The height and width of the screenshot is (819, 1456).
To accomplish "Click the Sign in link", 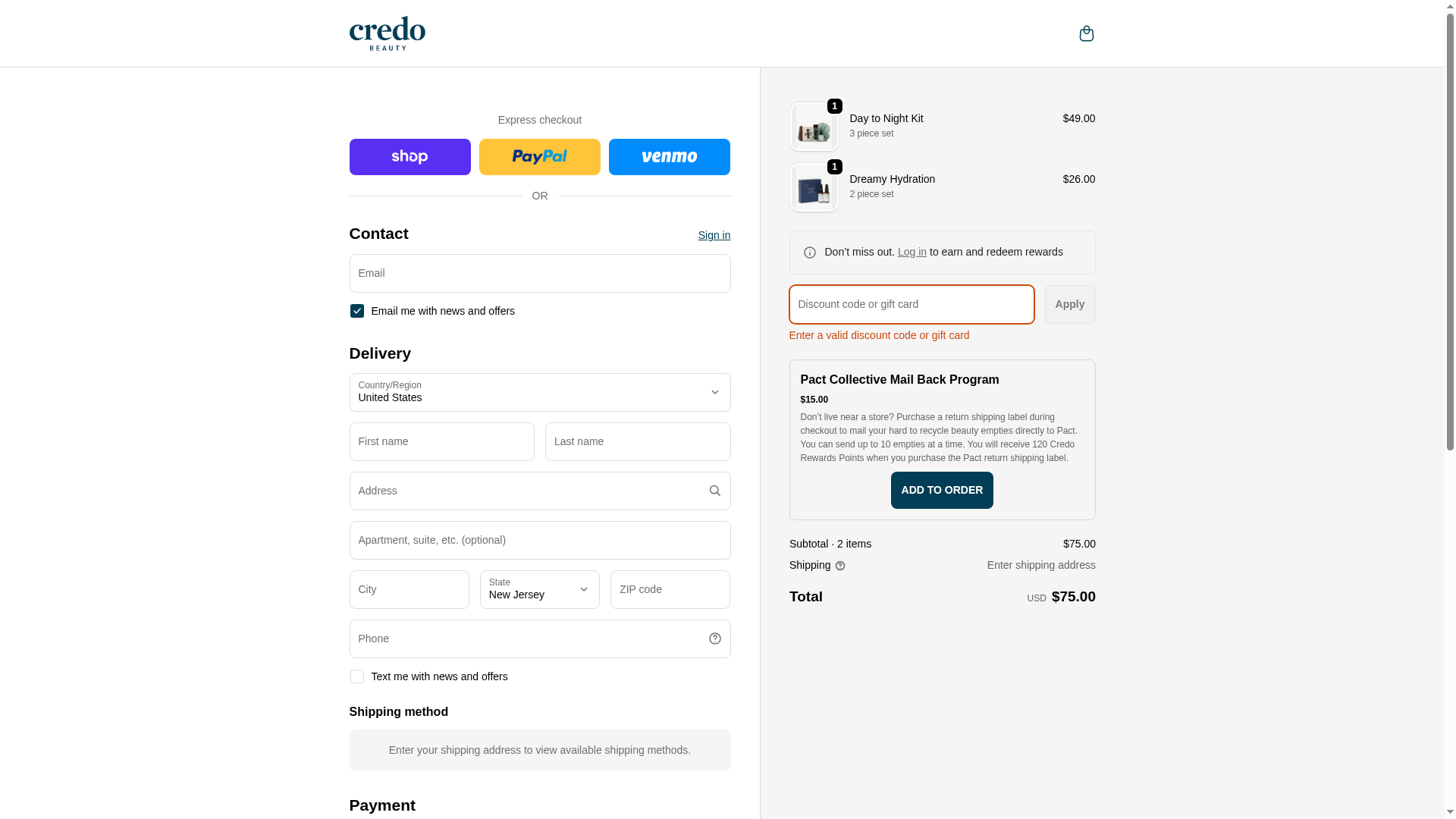I will click(714, 235).
